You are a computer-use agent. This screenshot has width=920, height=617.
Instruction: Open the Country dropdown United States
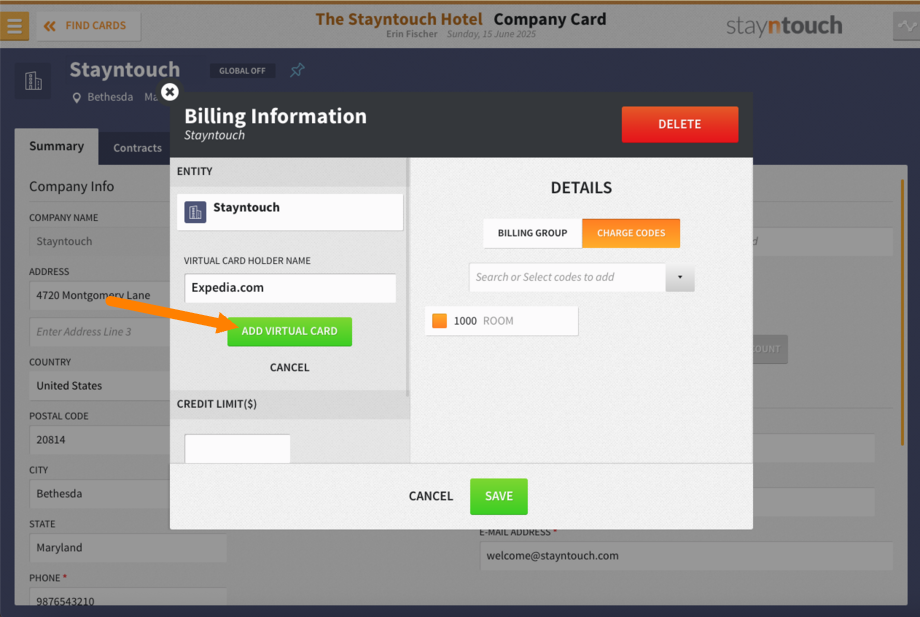coord(100,386)
